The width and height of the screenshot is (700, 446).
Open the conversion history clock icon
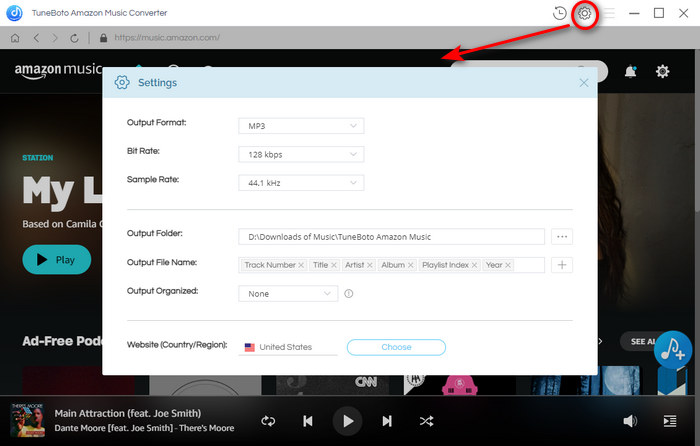tap(559, 13)
